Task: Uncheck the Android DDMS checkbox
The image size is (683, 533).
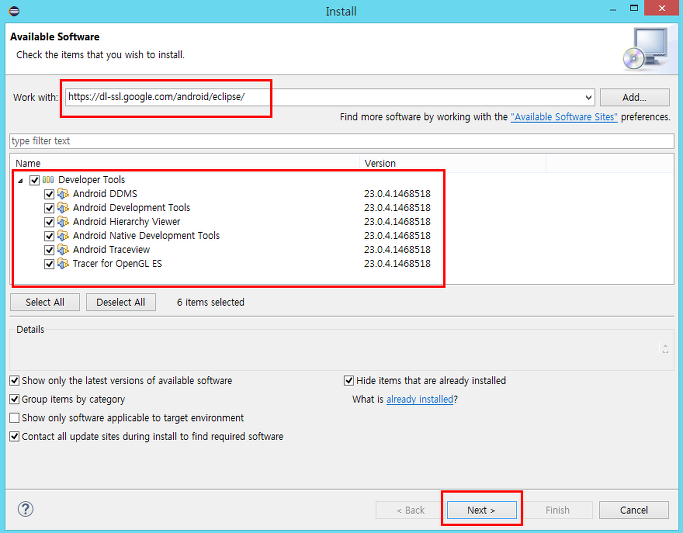Action: 49,194
